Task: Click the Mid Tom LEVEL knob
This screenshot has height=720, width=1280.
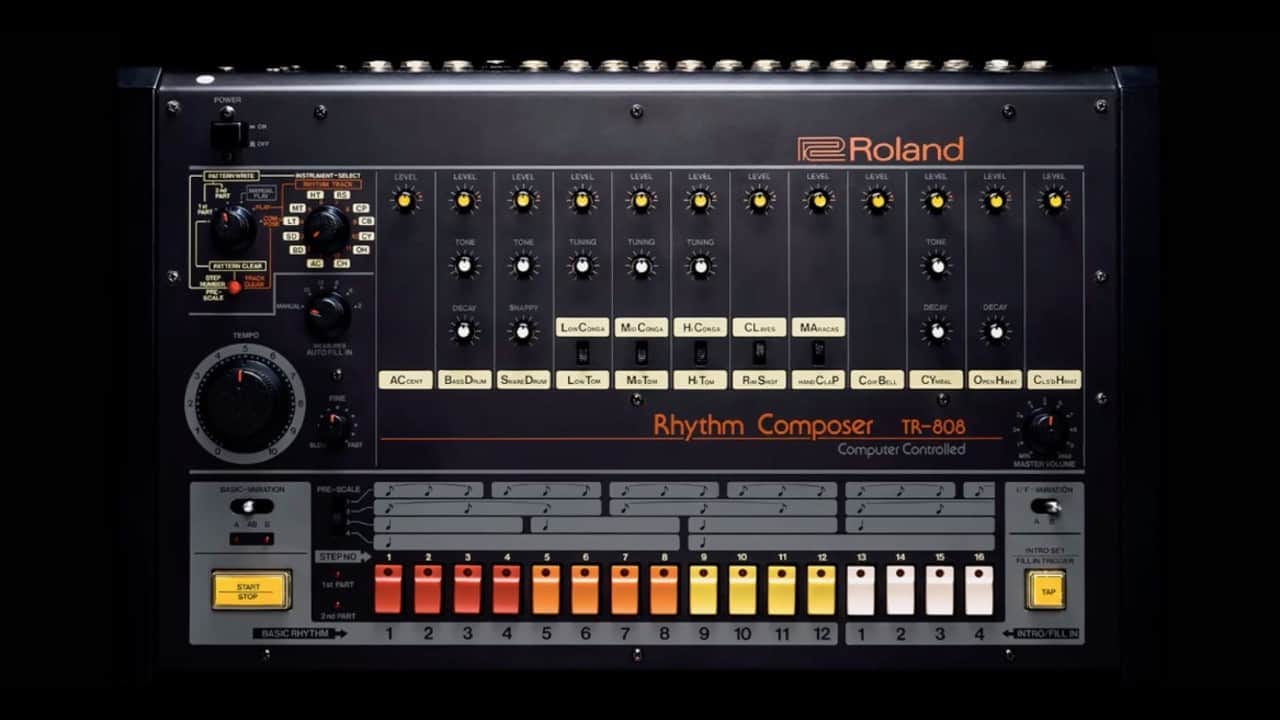Action: (641, 201)
